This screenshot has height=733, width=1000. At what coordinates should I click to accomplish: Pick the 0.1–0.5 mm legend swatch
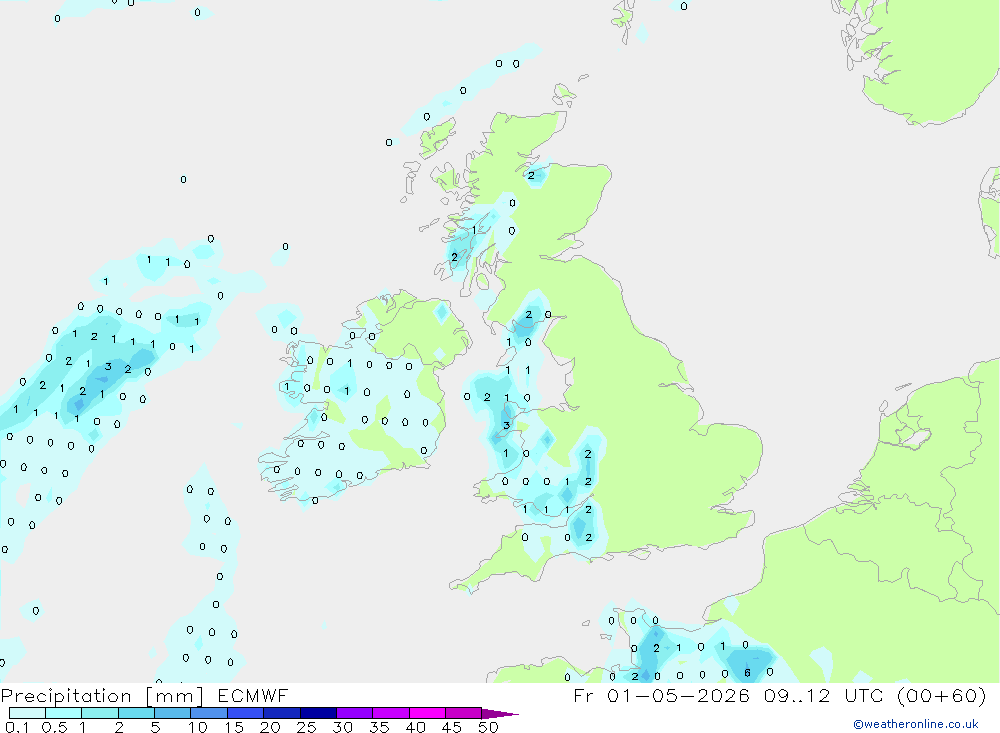click(x=27, y=713)
